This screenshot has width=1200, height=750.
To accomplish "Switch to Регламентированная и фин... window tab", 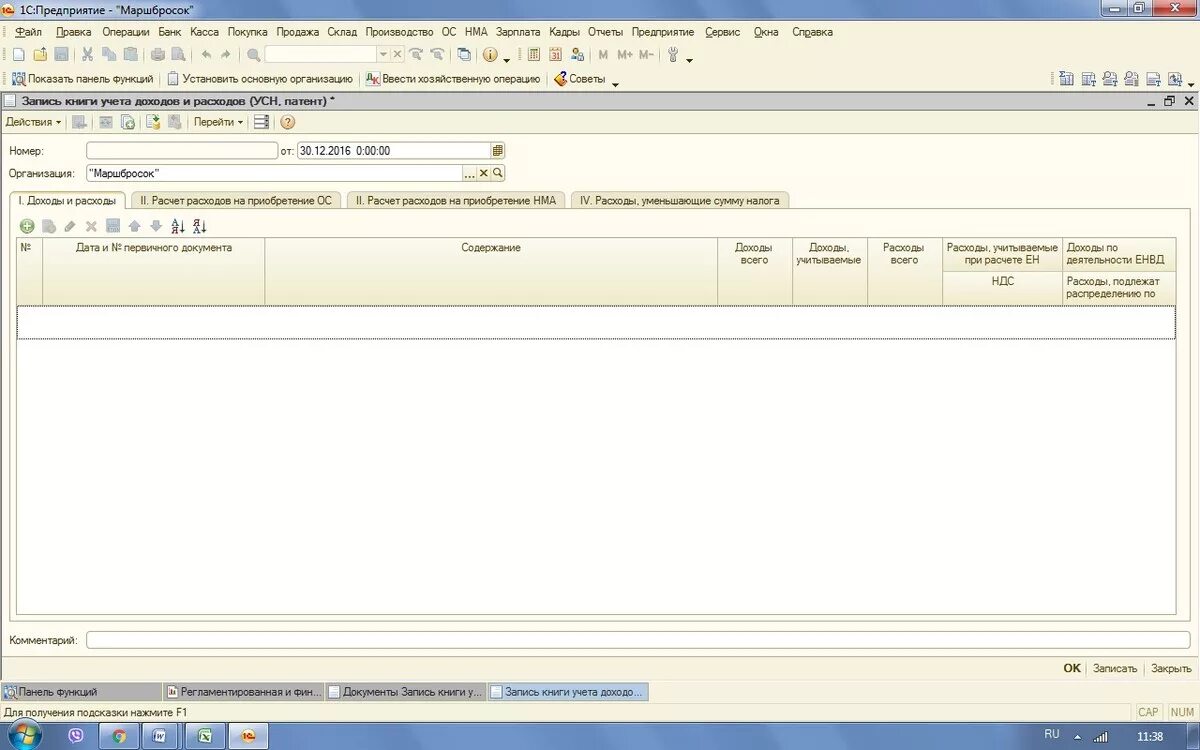I will [243, 691].
